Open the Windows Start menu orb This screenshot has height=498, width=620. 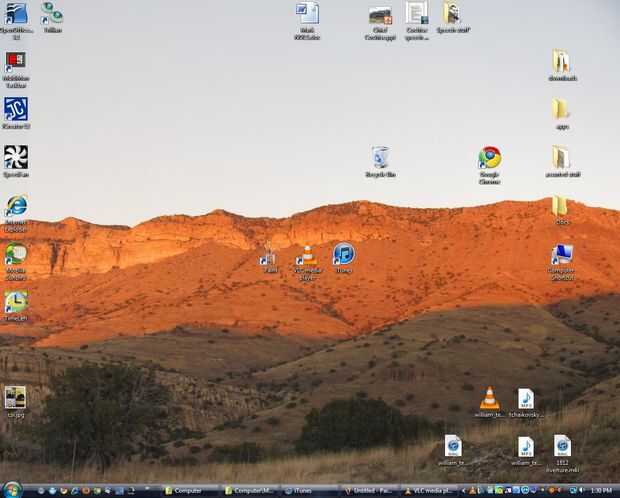pos(11,490)
